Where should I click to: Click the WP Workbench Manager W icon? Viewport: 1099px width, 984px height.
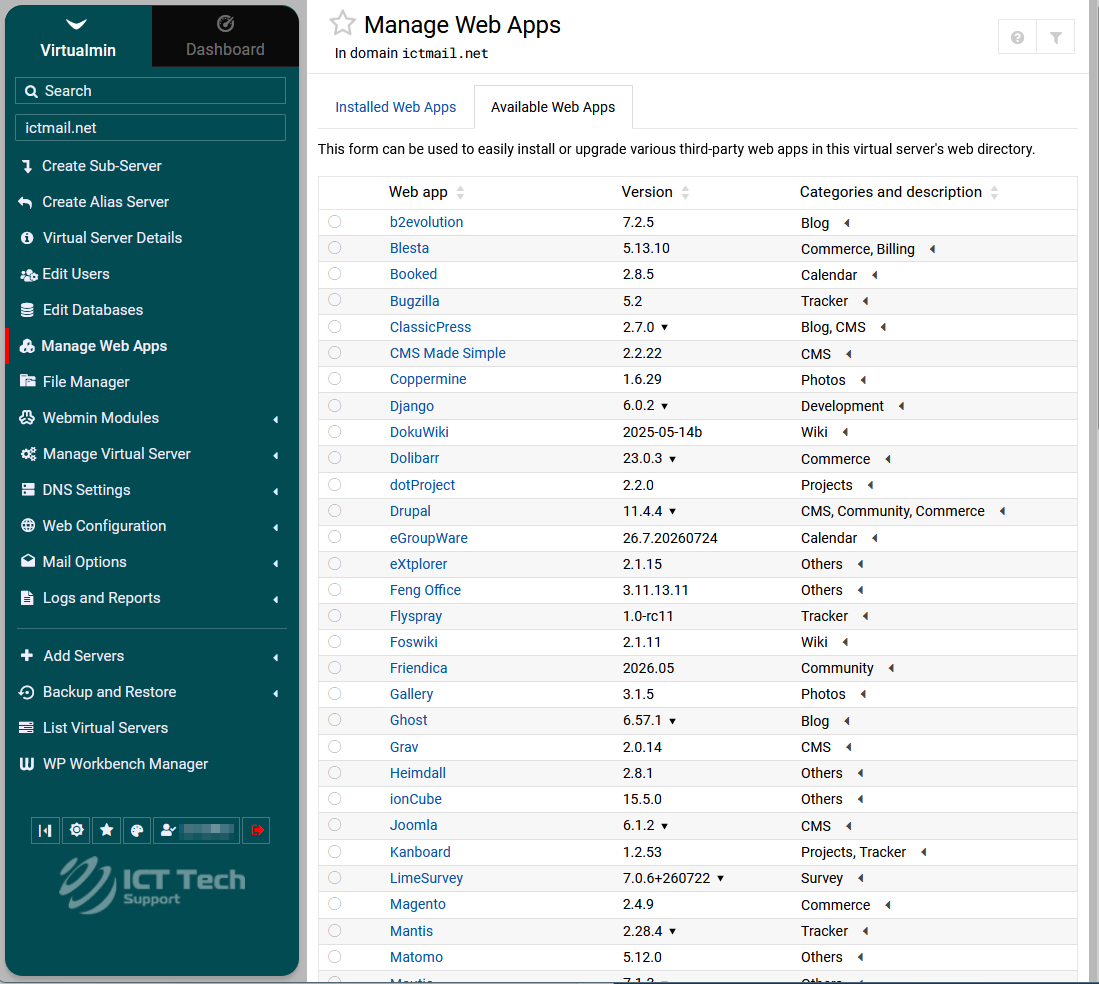point(27,764)
